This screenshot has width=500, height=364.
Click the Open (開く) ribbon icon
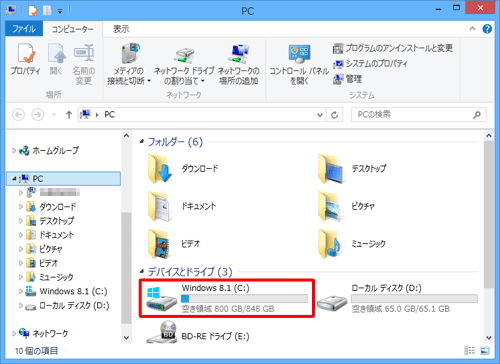pos(56,60)
